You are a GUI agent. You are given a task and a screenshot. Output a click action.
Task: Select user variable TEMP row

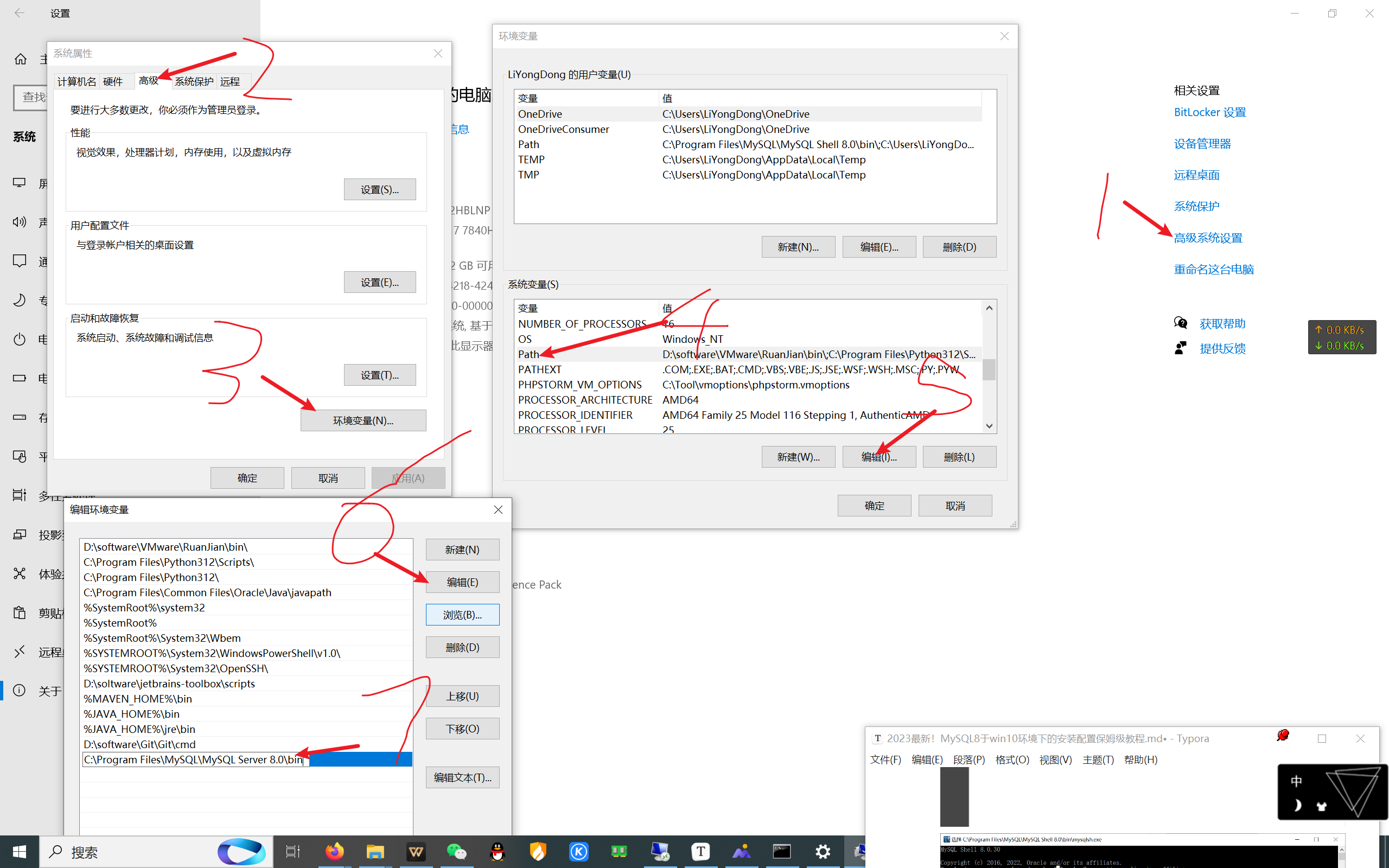(748, 159)
